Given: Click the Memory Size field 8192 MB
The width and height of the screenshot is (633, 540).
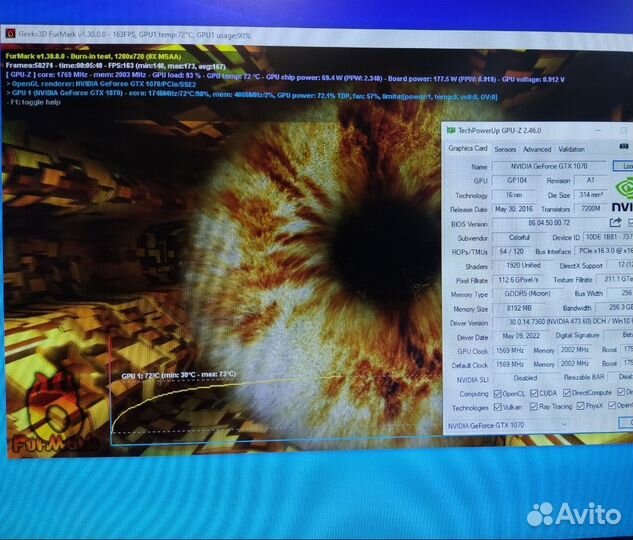Looking at the screenshot, I should point(519,308).
